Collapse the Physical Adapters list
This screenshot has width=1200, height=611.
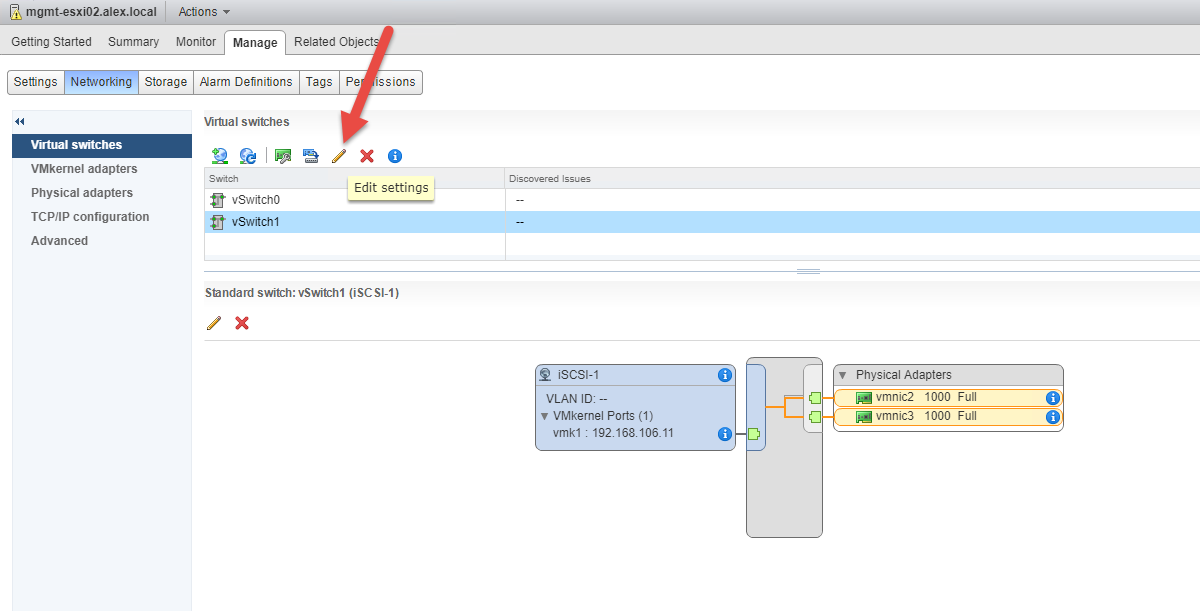click(843, 375)
